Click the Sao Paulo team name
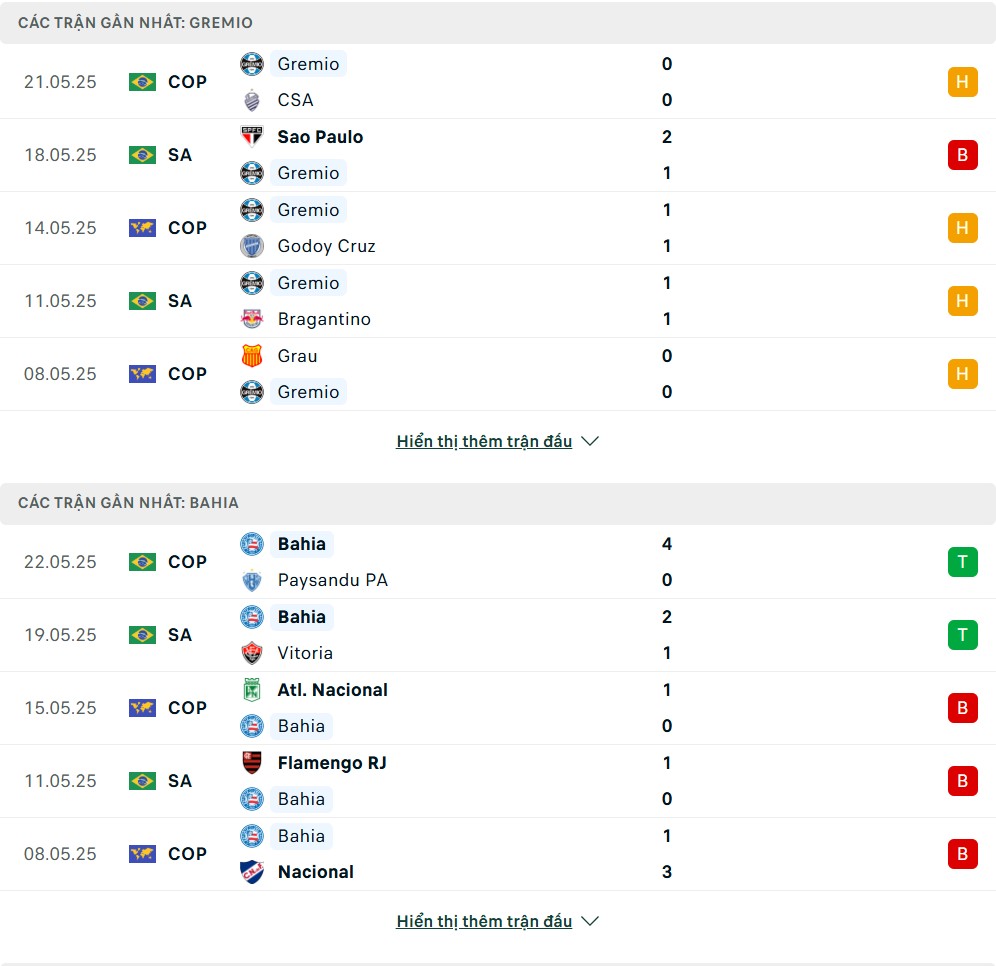This screenshot has width=996, height=966. pyautogui.click(x=320, y=137)
